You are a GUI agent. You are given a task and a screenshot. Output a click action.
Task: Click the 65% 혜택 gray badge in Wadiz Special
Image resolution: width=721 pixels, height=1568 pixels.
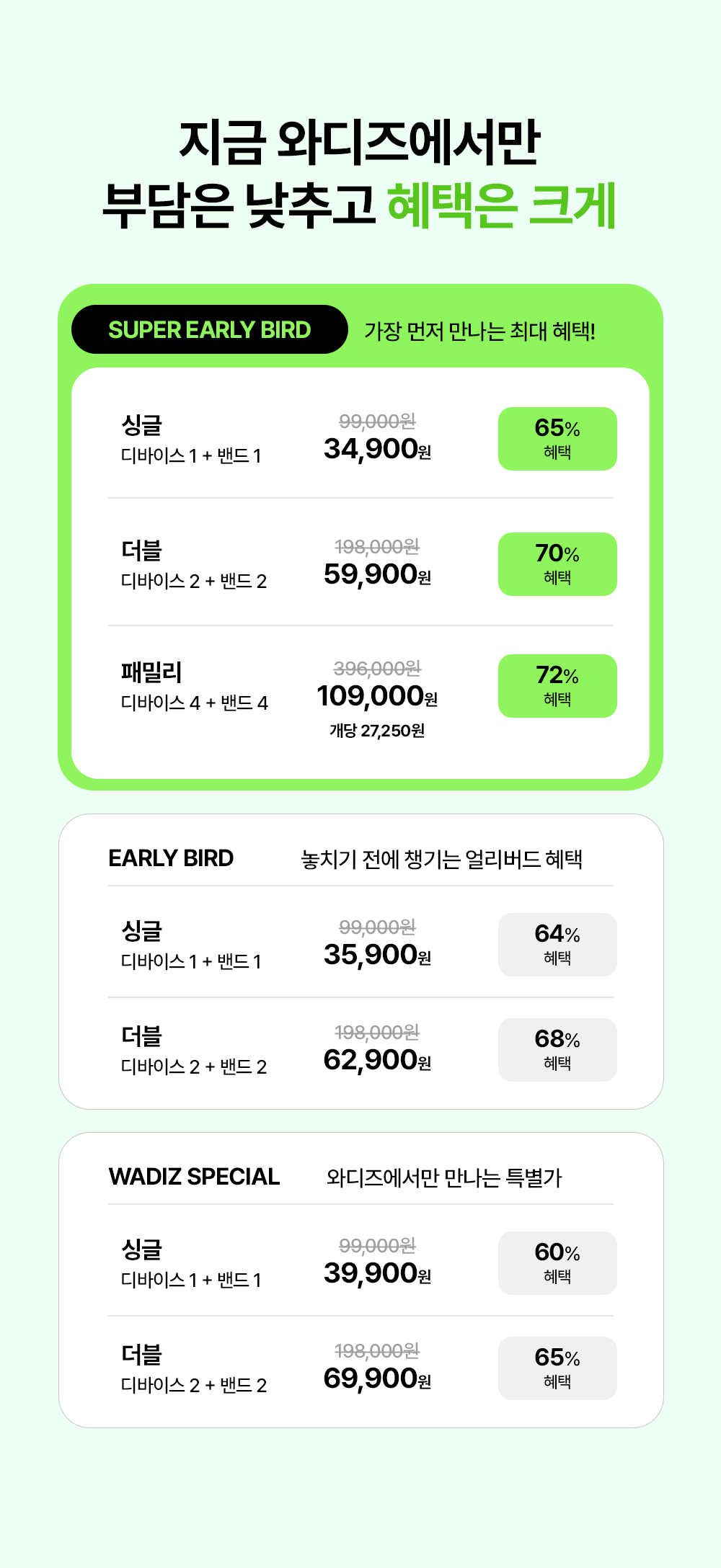point(557,1368)
